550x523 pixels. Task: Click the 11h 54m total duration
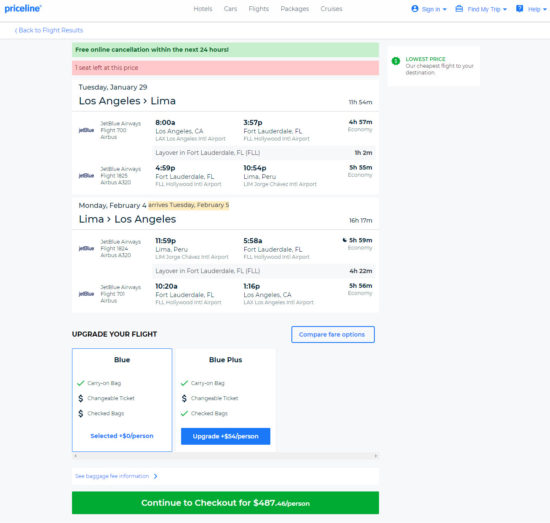(360, 102)
